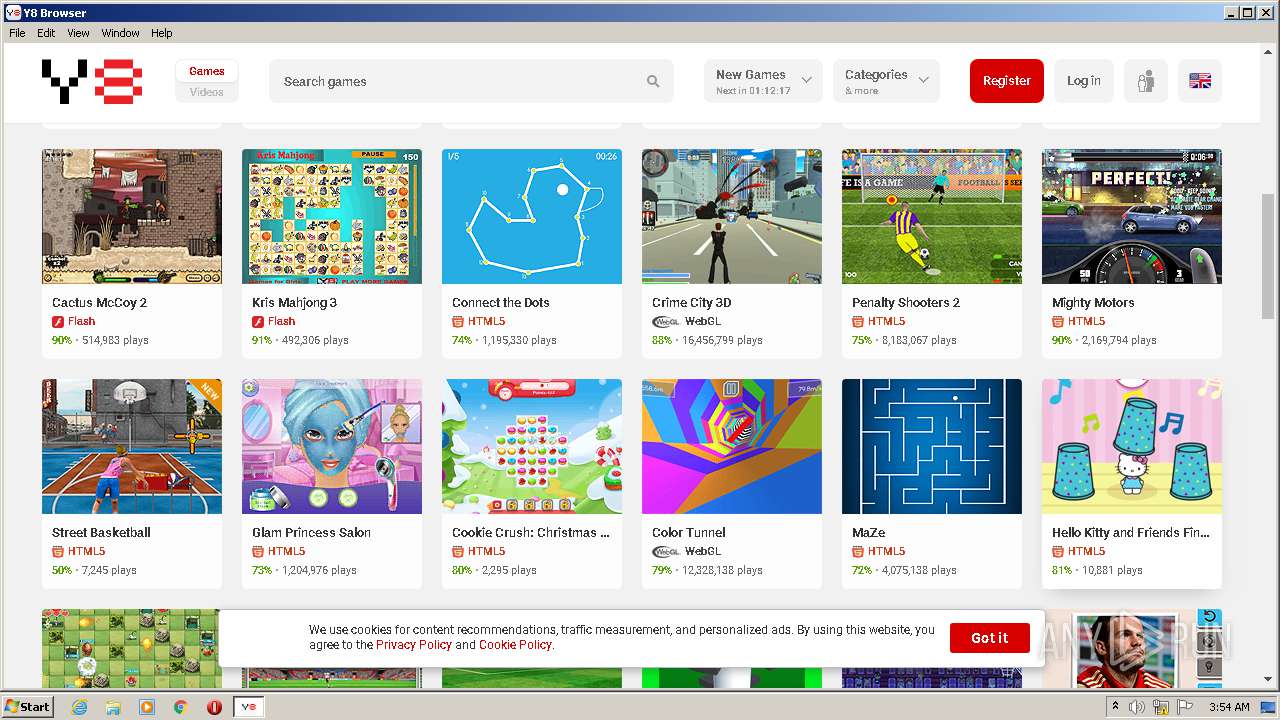Expand the New Games dropdown
The image size is (1280, 720).
[x=762, y=81]
